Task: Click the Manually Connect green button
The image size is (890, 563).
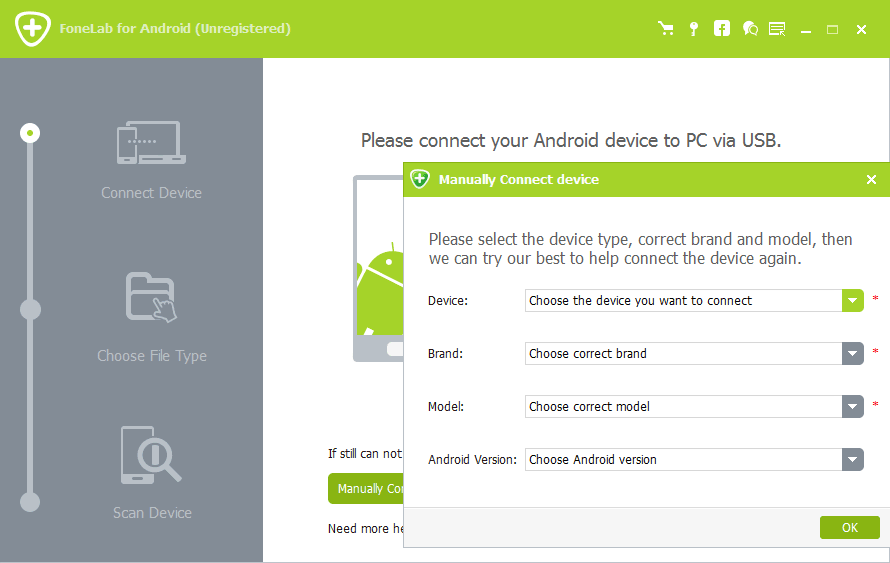Action: [x=366, y=489]
